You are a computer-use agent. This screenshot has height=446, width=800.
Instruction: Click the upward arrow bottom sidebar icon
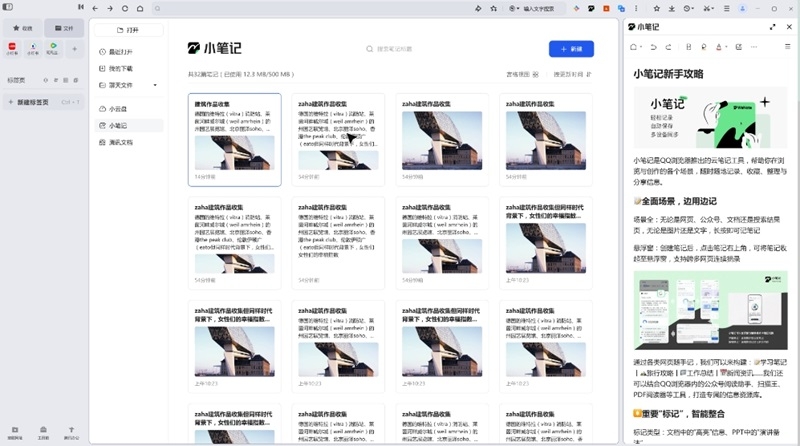coord(71,433)
